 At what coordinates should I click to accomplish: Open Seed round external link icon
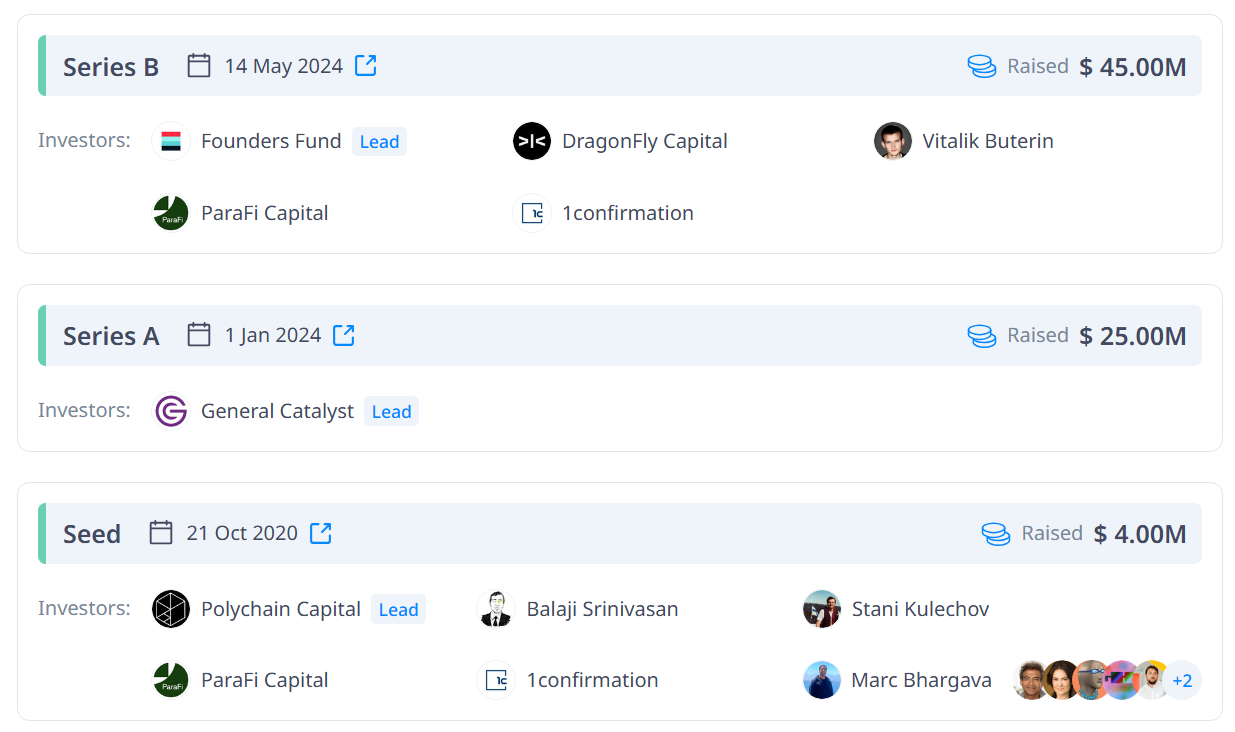point(320,533)
